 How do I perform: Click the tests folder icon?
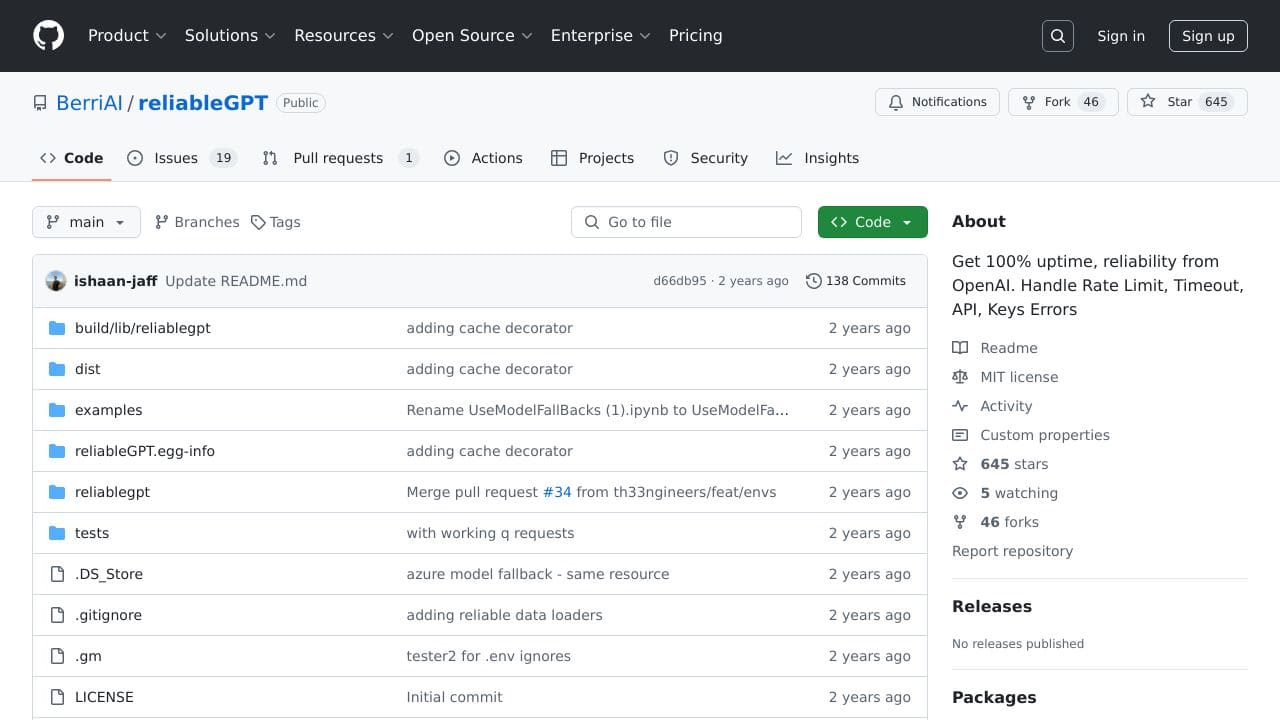pyautogui.click(x=57, y=533)
